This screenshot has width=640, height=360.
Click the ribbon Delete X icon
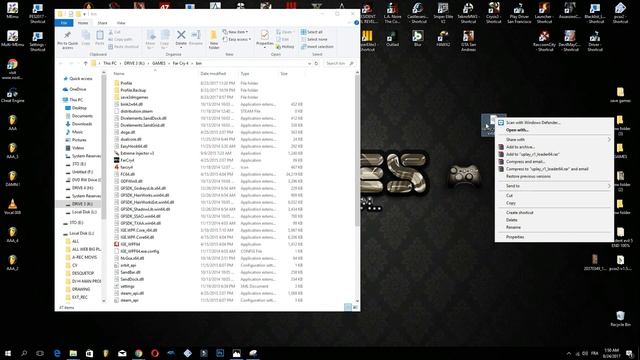point(181,35)
